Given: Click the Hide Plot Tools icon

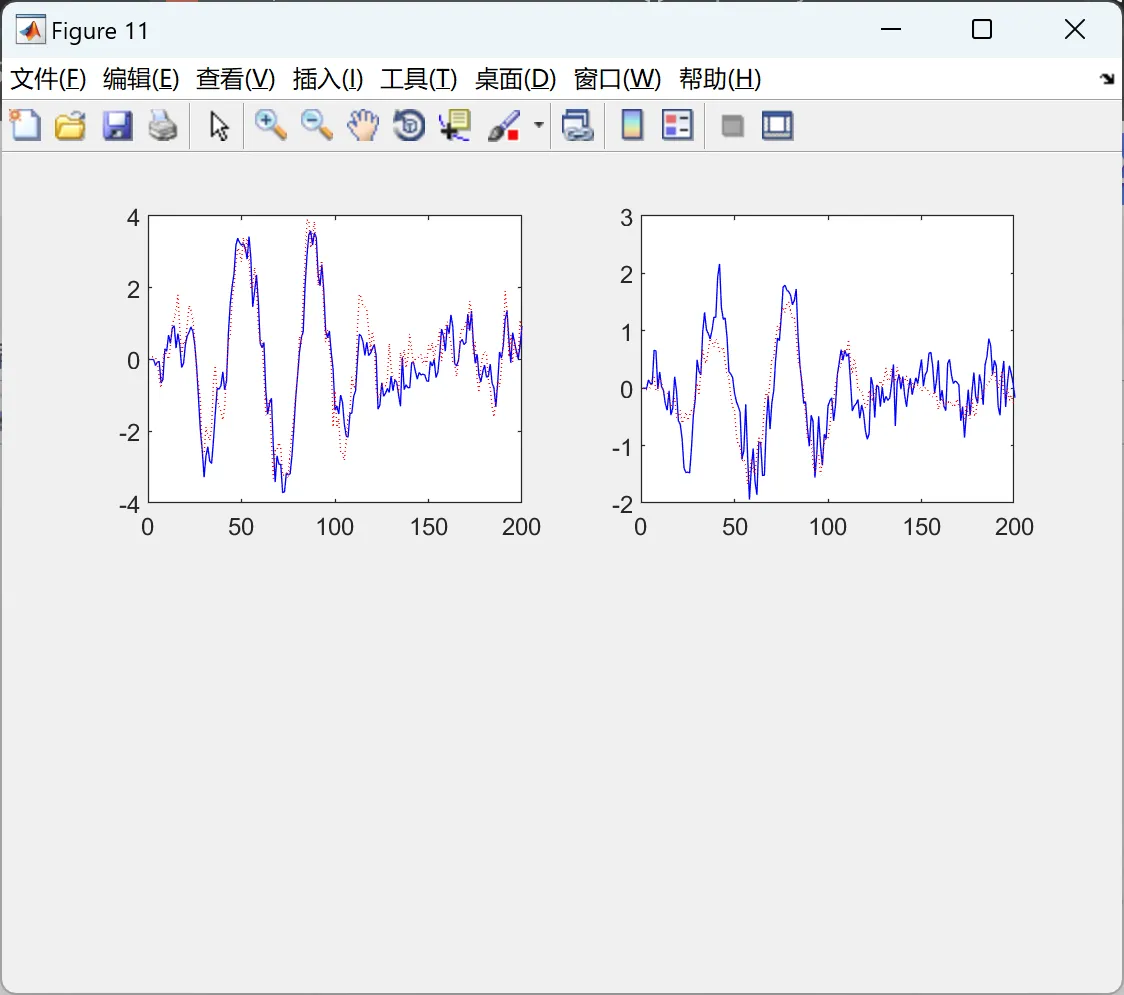Looking at the screenshot, I should (732, 126).
